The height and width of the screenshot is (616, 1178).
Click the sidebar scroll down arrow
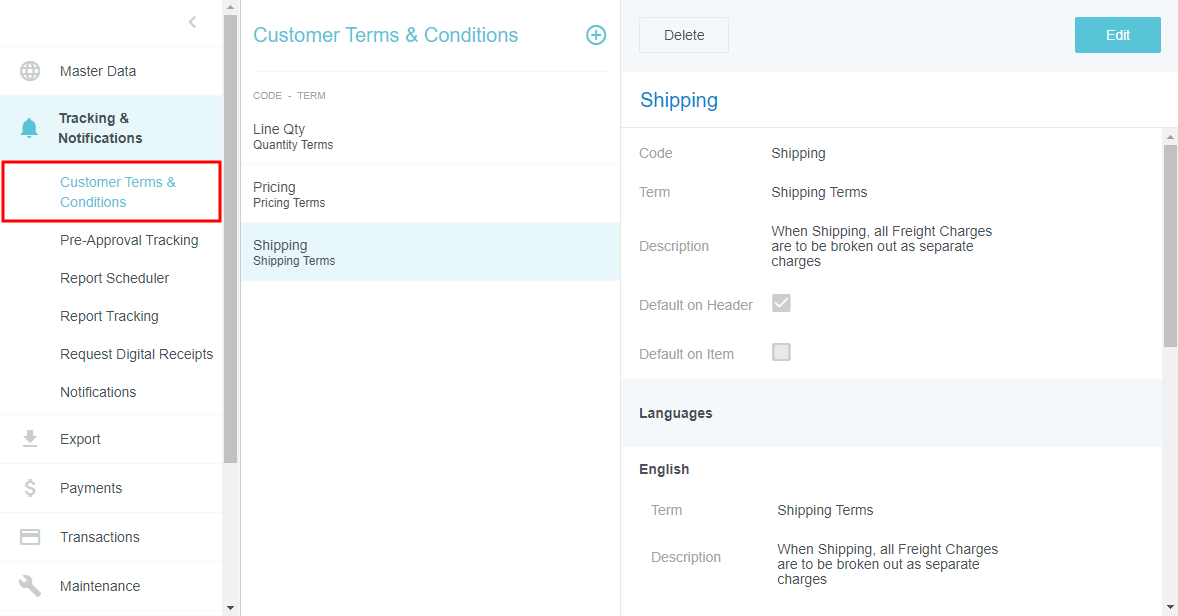coord(231,607)
